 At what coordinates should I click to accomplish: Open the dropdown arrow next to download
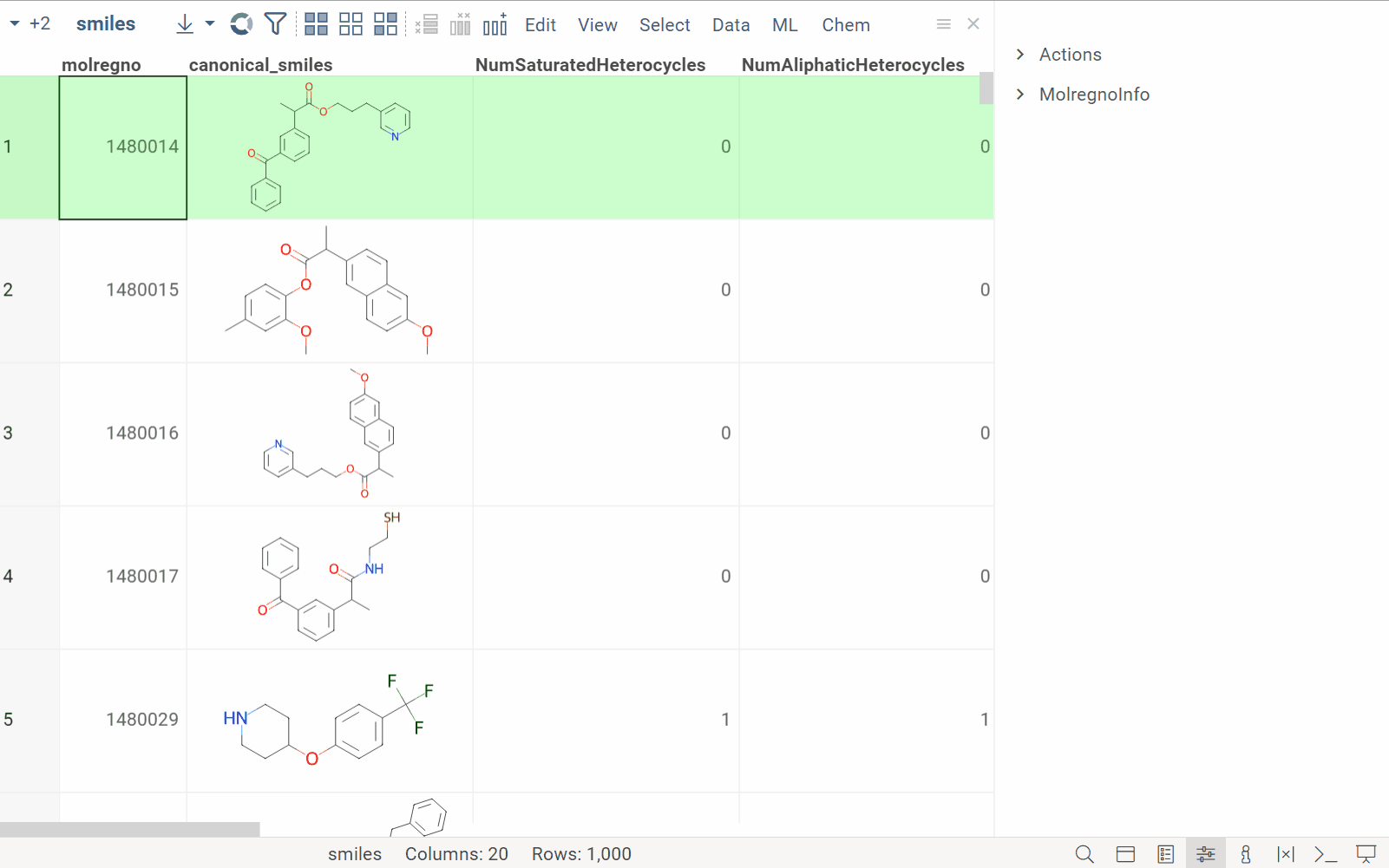[x=210, y=24]
